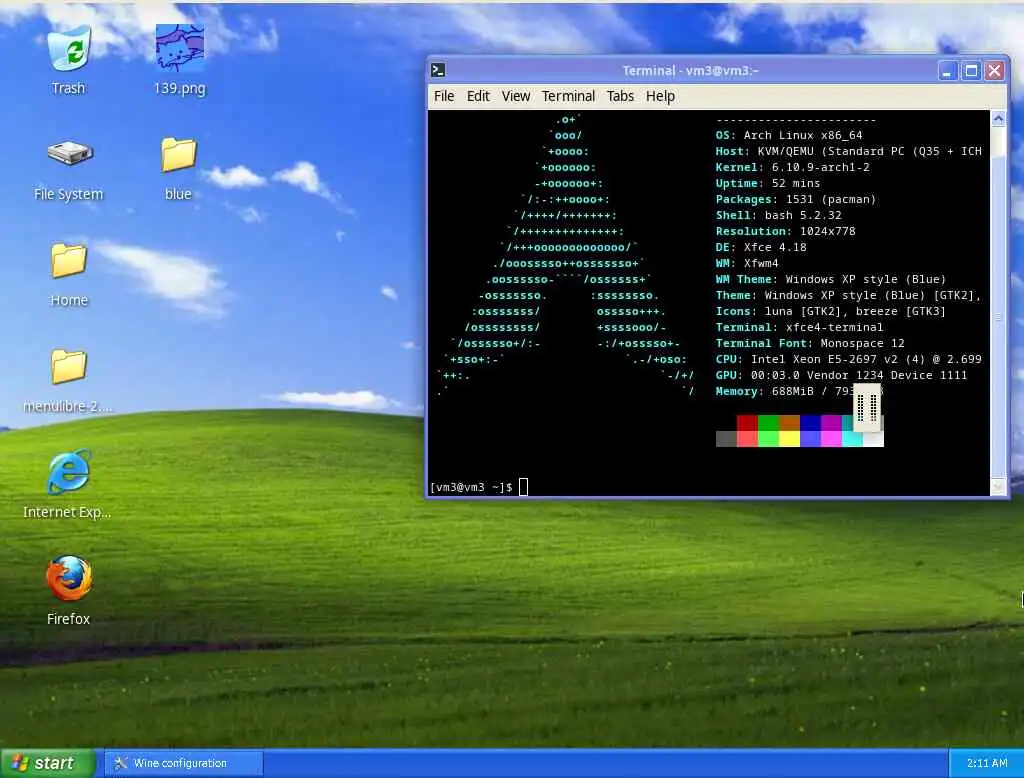Screen dimensions: 1024x778
Task: Click the dark blue color block in neofetch
Action: (x=810, y=423)
